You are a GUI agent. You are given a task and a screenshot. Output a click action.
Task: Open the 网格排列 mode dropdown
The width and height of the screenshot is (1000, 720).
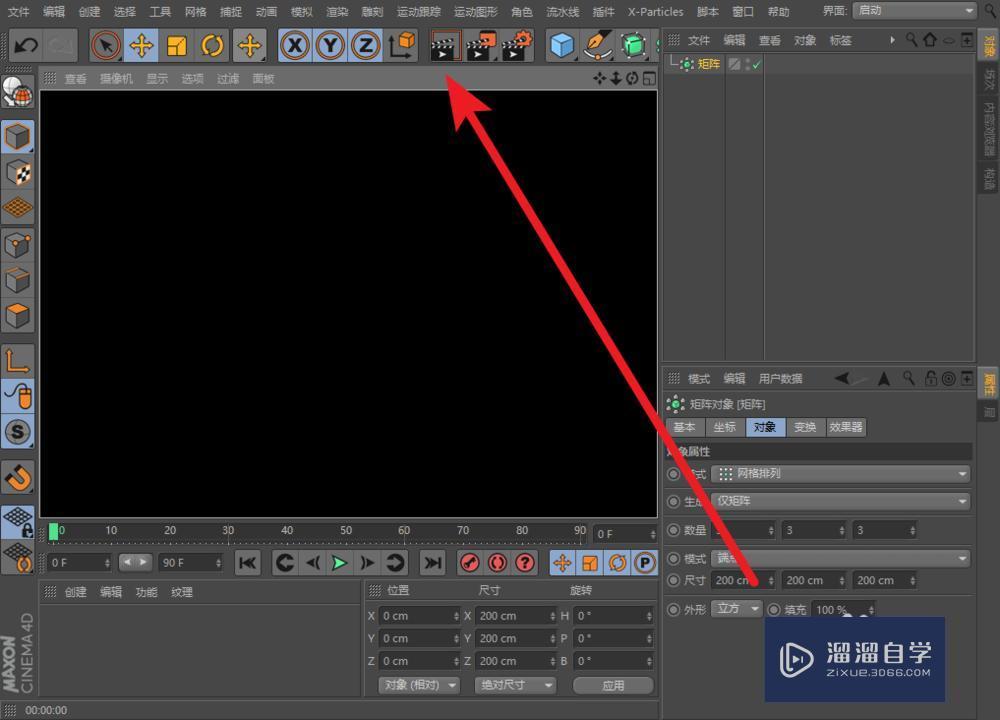coord(840,474)
